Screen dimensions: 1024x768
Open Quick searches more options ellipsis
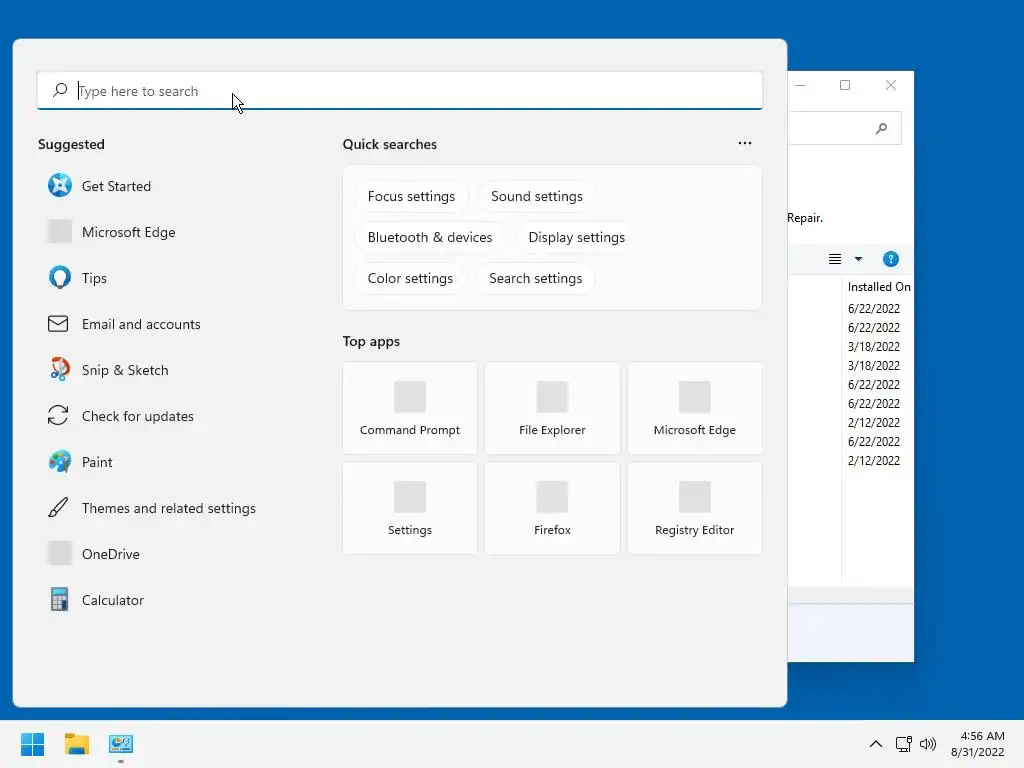pyautogui.click(x=744, y=143)
